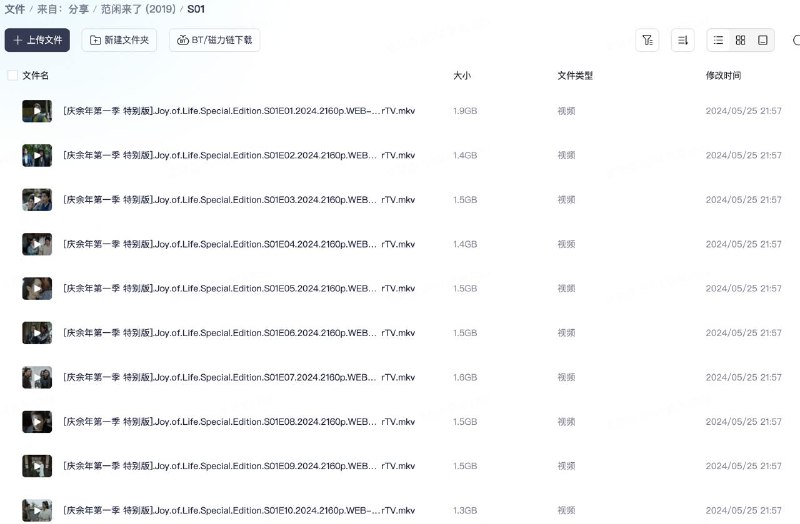The image size is (800, 524).
Task: Select the S01E05 file name
Action: pyautogui.click(x=239, y=288)
